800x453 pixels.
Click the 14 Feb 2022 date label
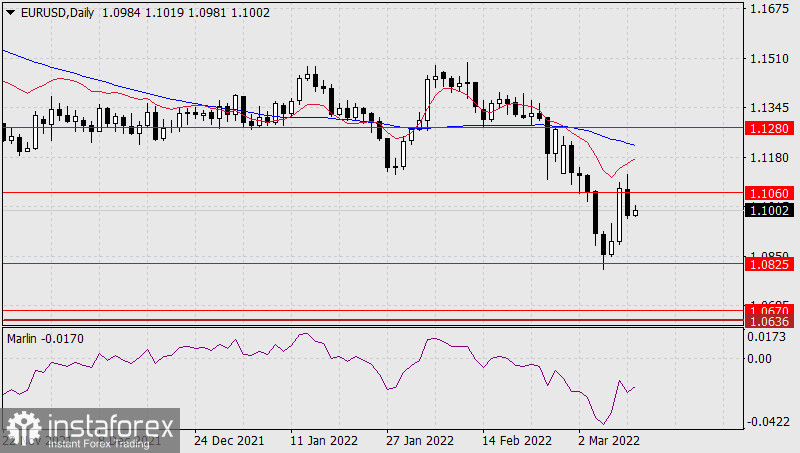coord(517,440)
